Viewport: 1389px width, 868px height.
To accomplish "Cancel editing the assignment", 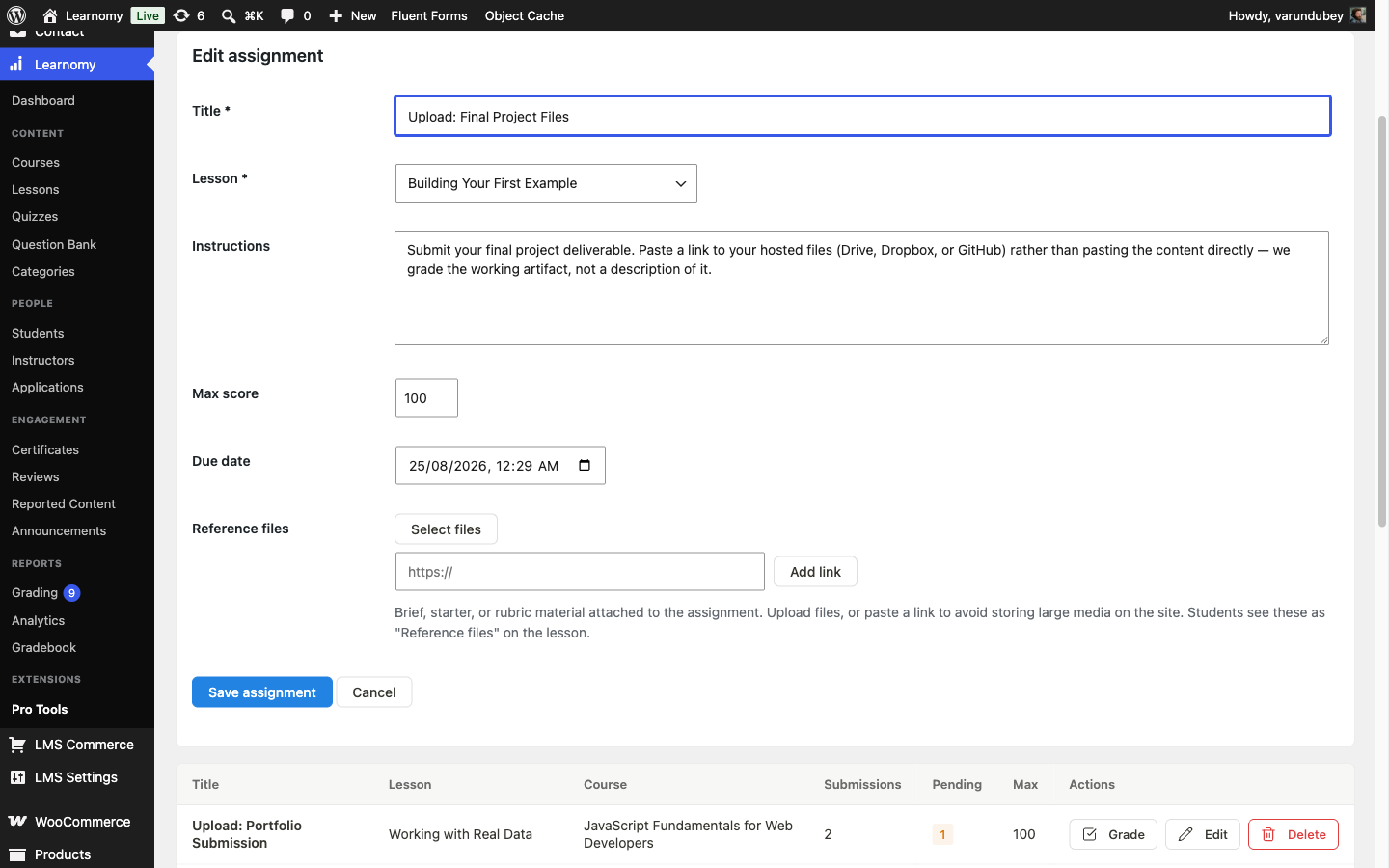I will [374, 692].
